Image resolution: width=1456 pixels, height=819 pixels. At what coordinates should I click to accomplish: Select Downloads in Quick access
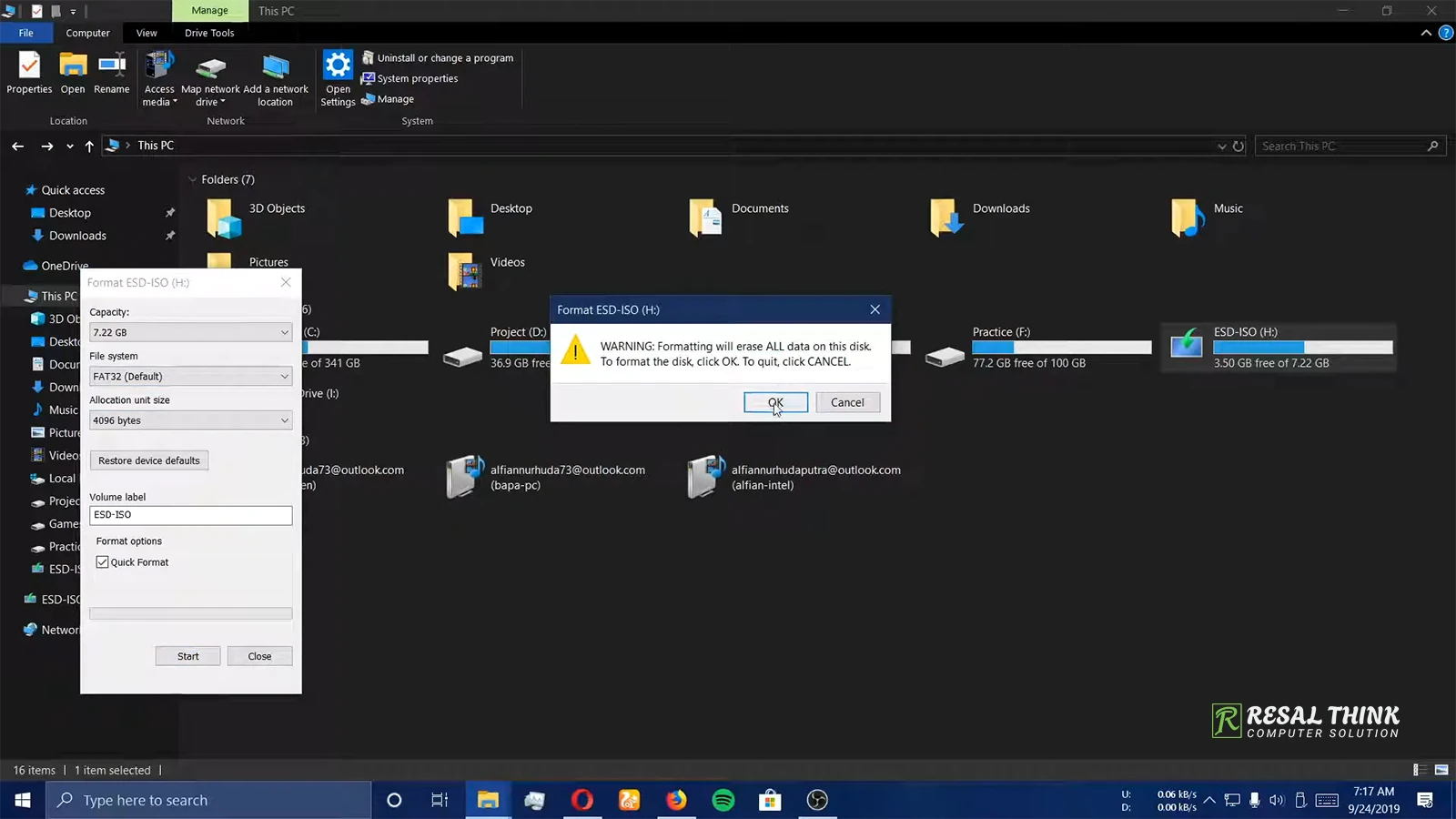click(x=77, y=236)
